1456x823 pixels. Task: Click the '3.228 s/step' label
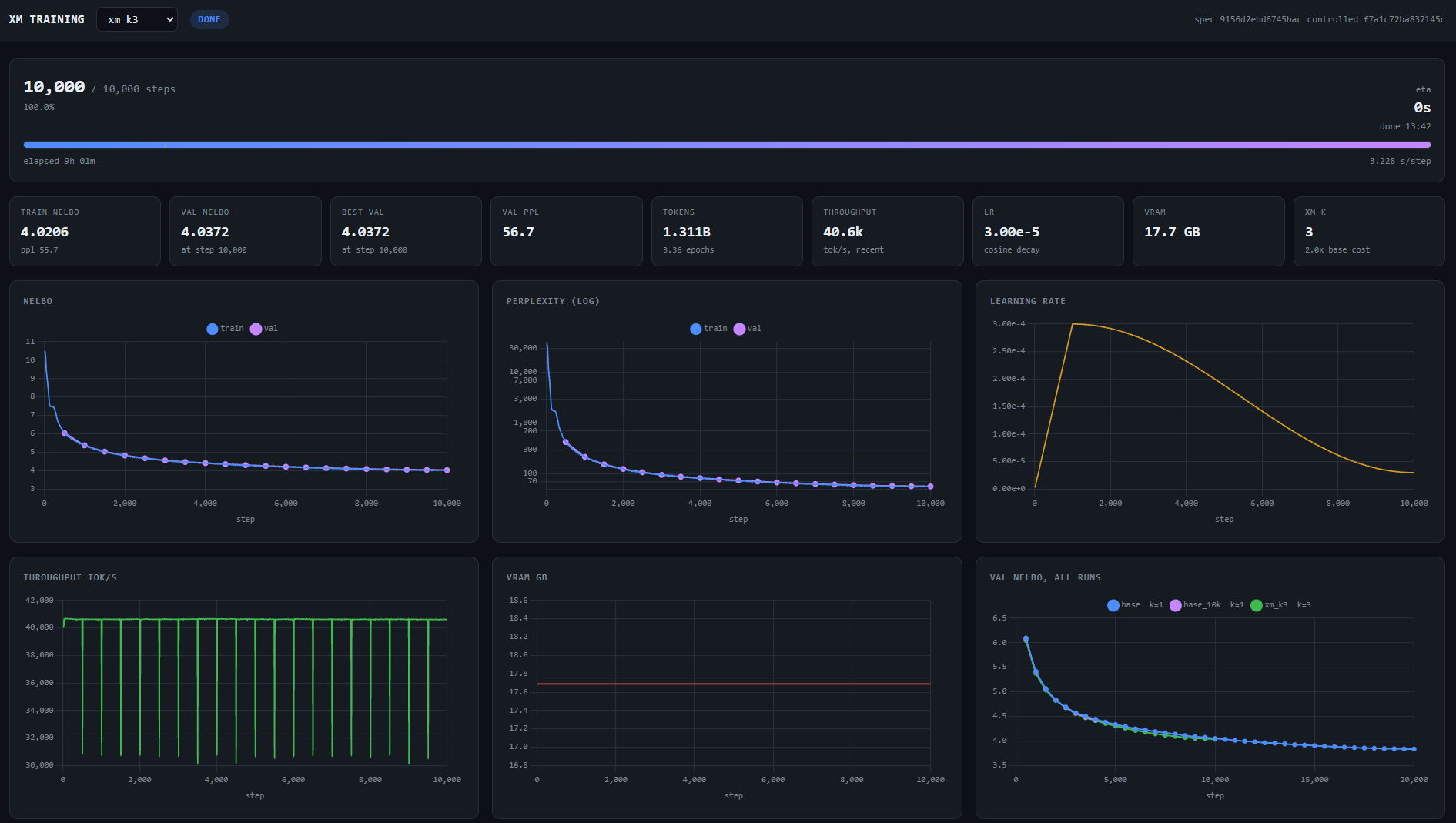pos(1400,161)
